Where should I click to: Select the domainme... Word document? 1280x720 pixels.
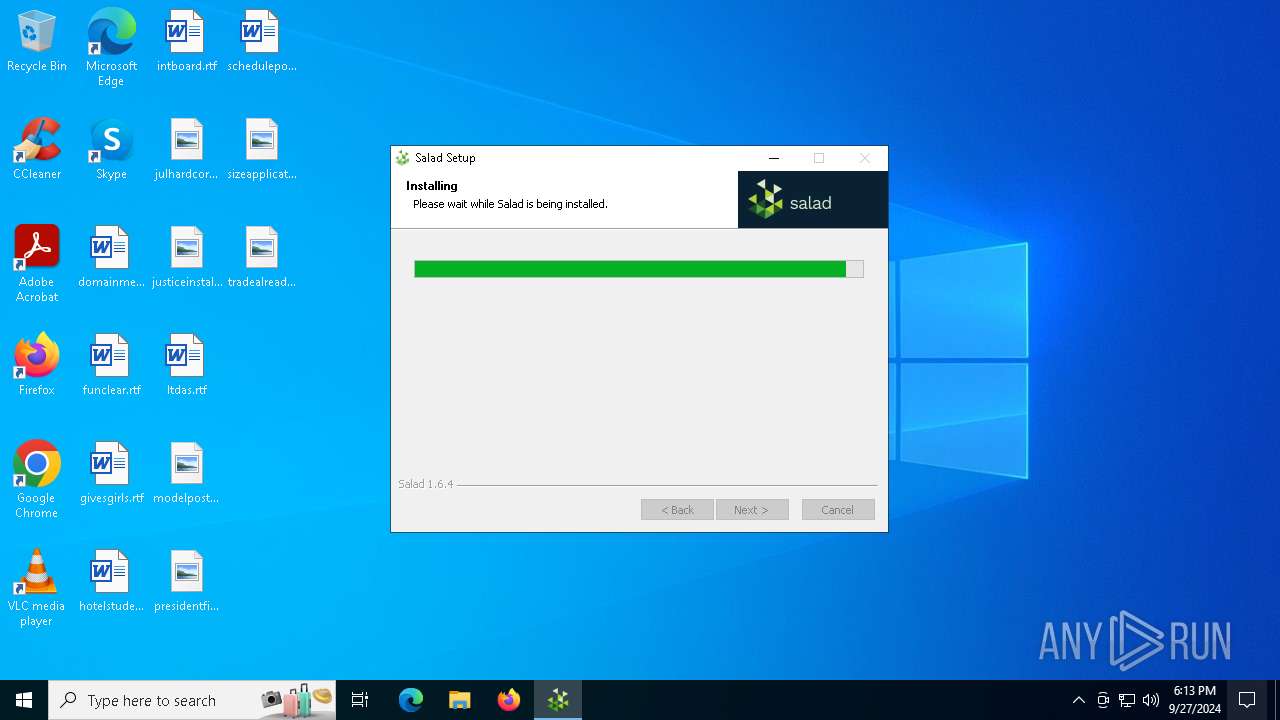click(x=111, y=258)
